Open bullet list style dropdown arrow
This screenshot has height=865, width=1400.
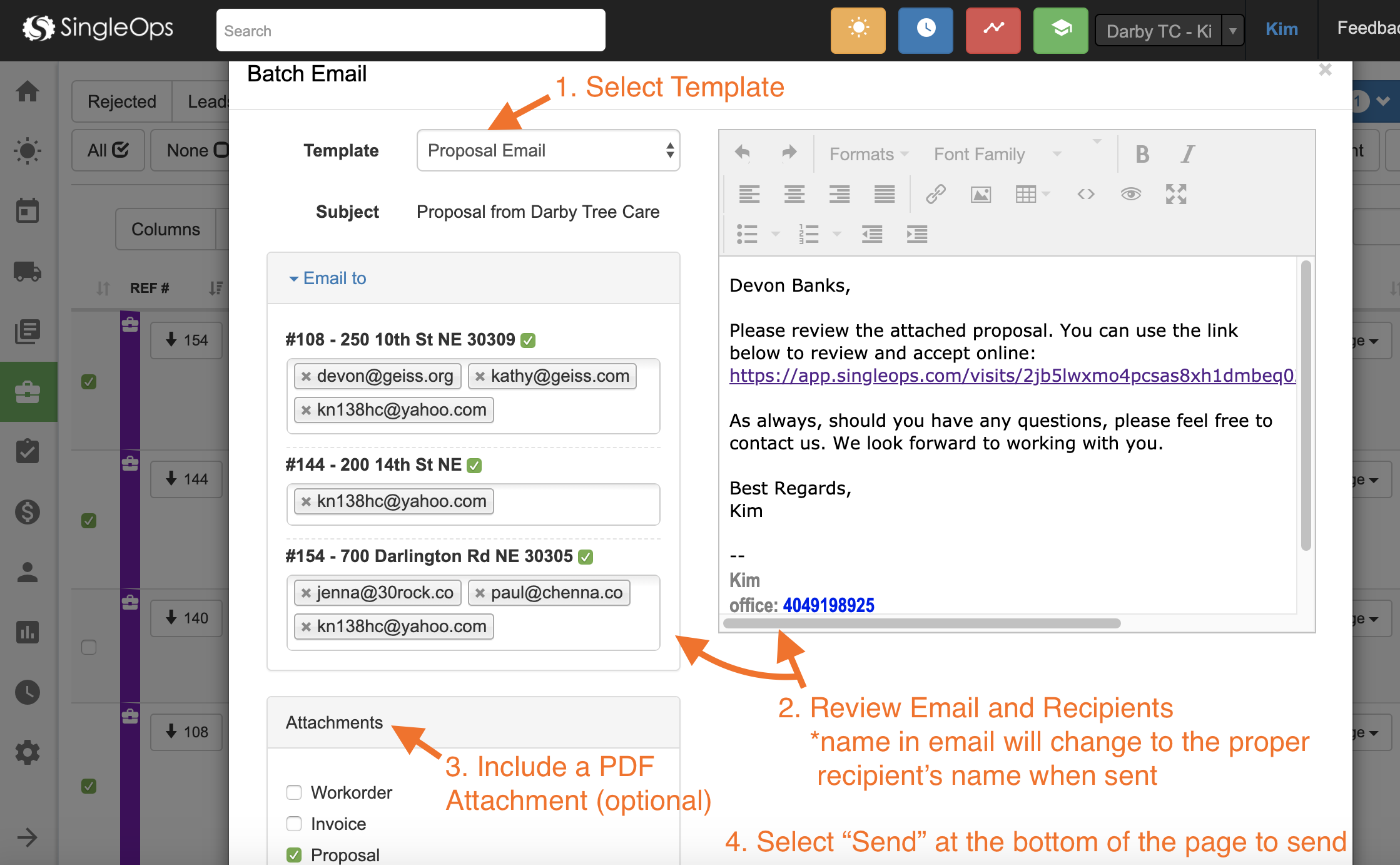[x=776, y=234]
